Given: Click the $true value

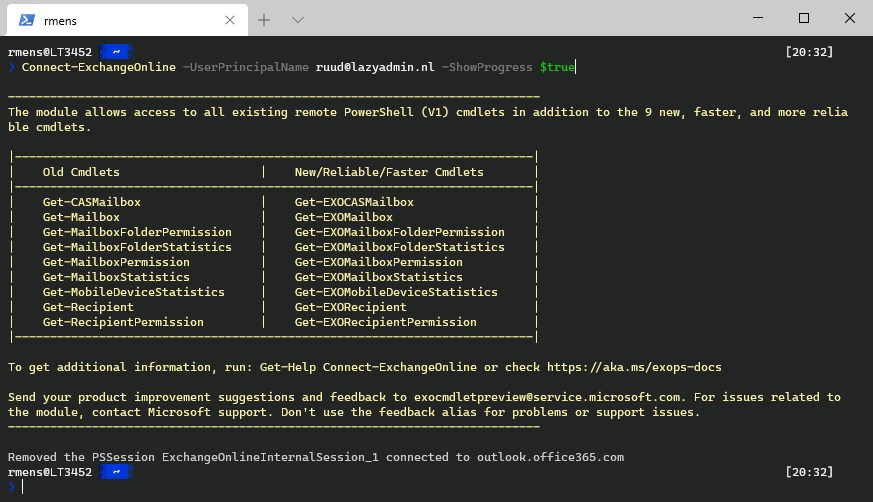Looking at the screenshot, I should click(557, 67).
